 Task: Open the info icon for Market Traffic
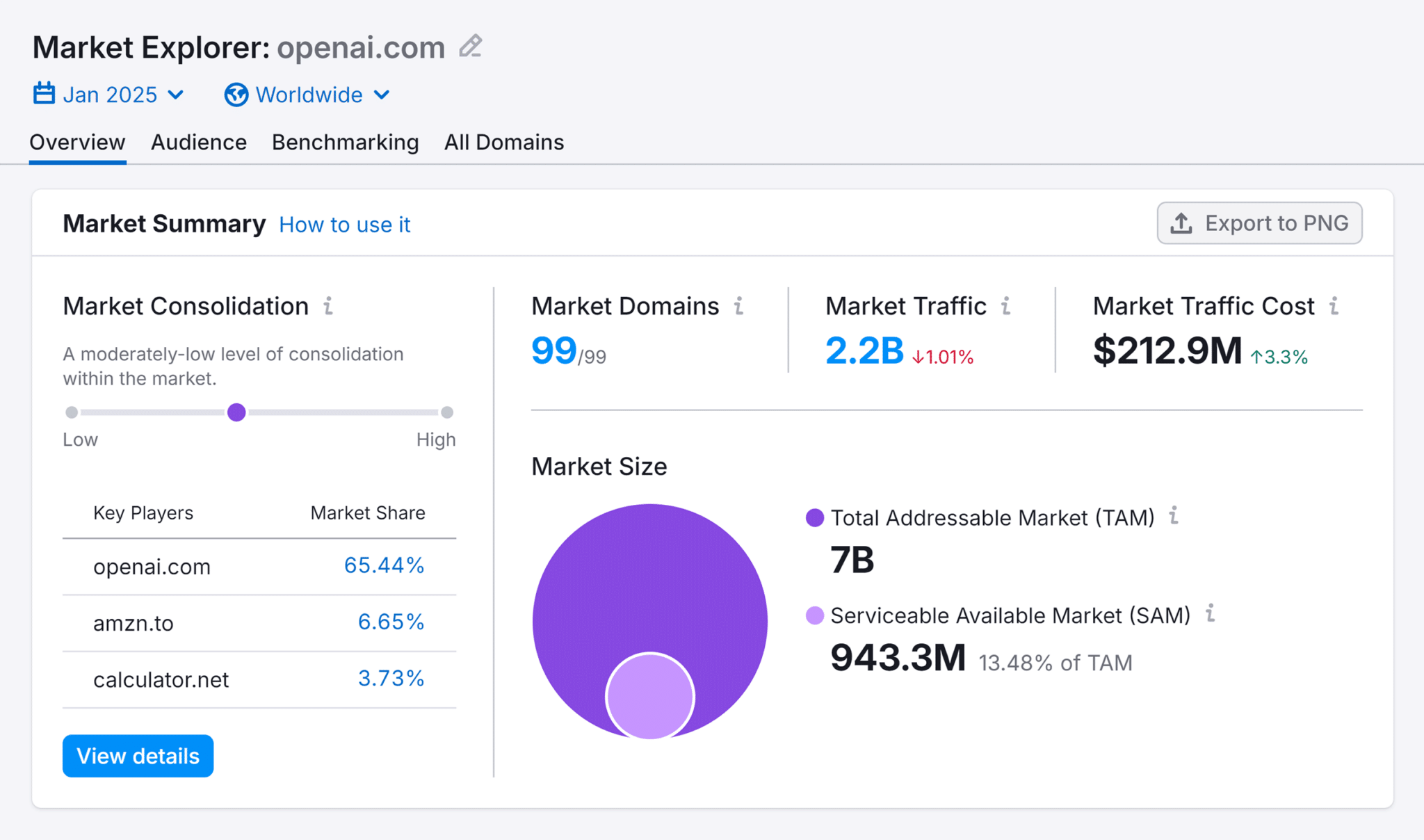click(1005, 306)
